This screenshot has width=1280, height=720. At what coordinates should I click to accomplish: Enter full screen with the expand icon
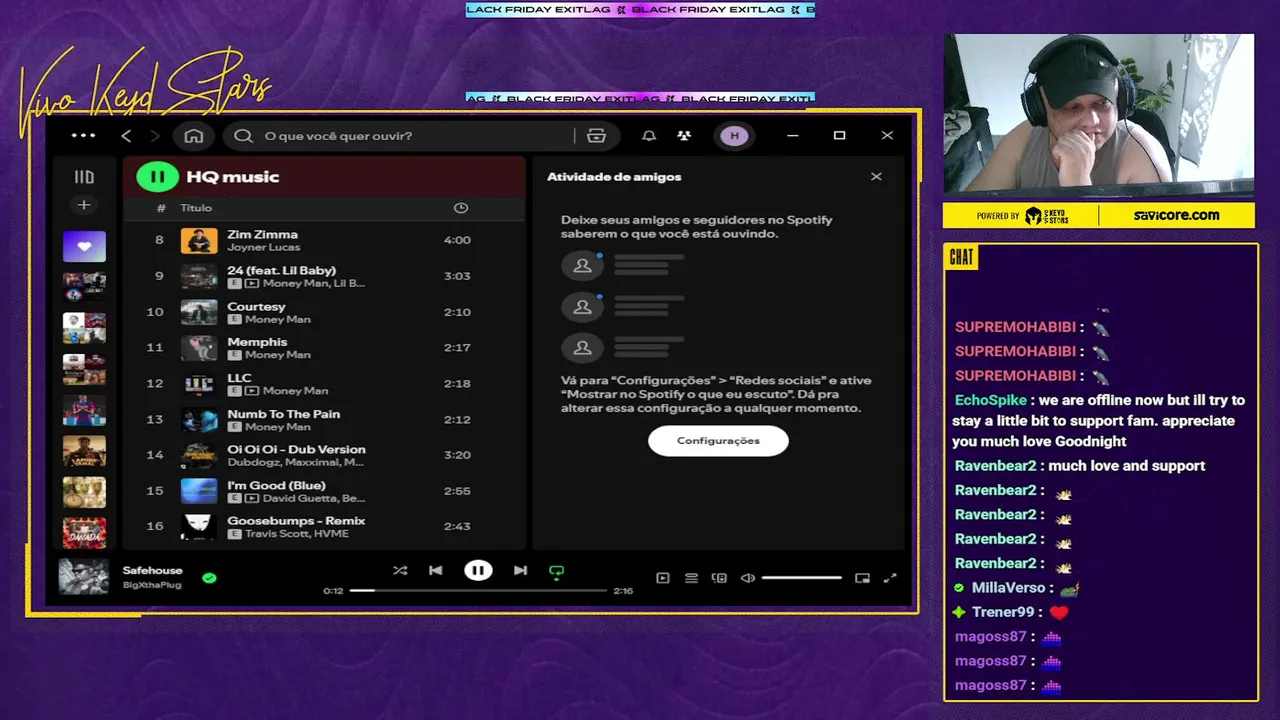(x=890, y=578)
